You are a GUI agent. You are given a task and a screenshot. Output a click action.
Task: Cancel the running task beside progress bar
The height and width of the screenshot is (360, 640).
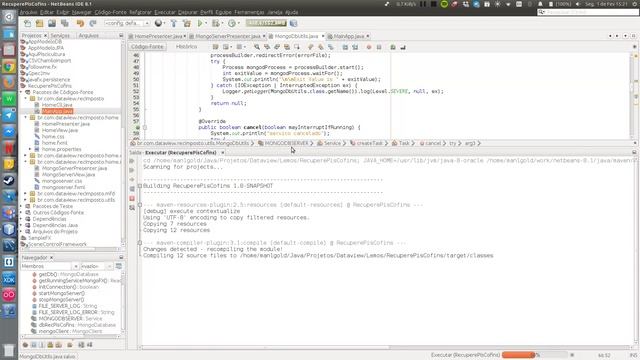click(x=572, y=355)
